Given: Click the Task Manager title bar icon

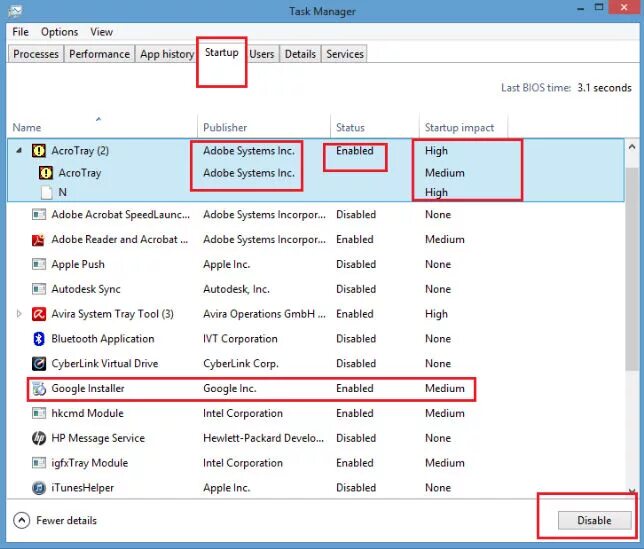Looking at the screenshot, I should 15,11.
